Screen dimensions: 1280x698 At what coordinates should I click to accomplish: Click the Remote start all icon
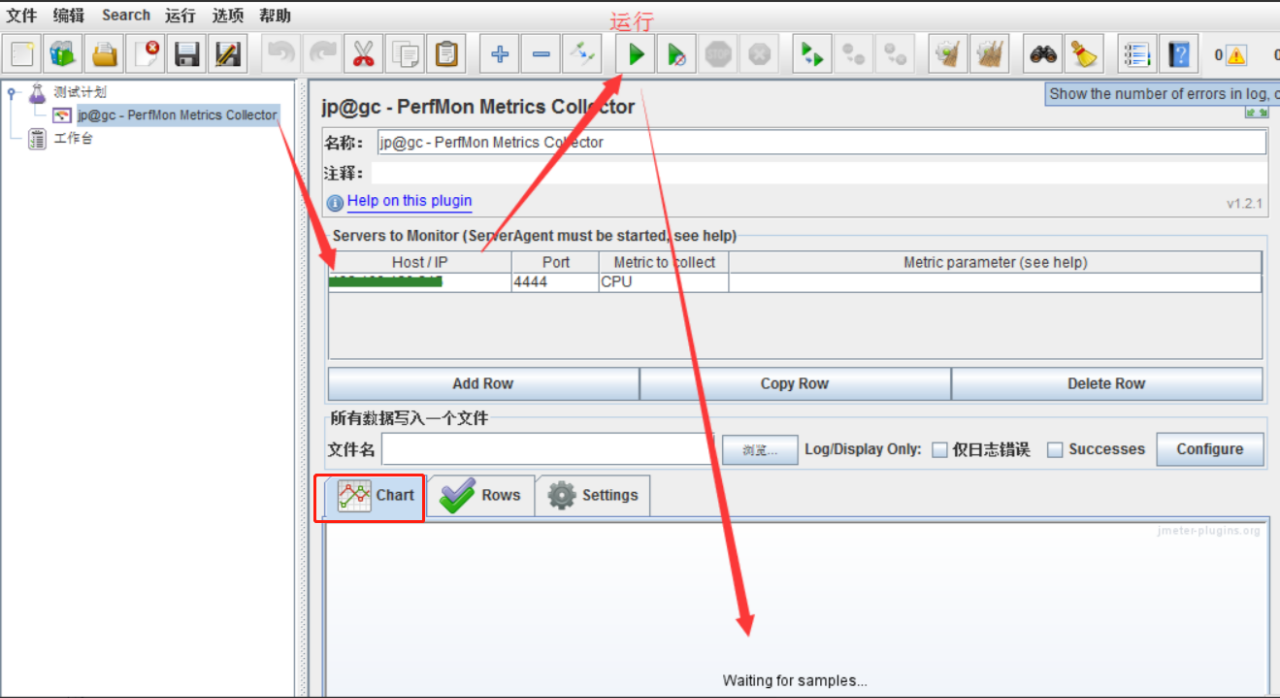[x=813, y=54]
